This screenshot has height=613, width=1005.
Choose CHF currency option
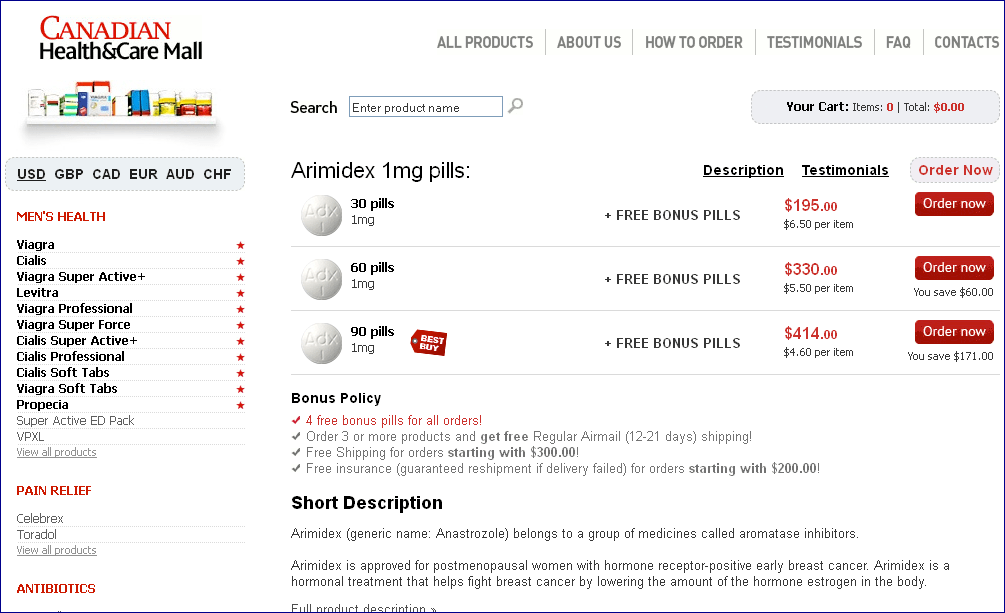[217, 174]
